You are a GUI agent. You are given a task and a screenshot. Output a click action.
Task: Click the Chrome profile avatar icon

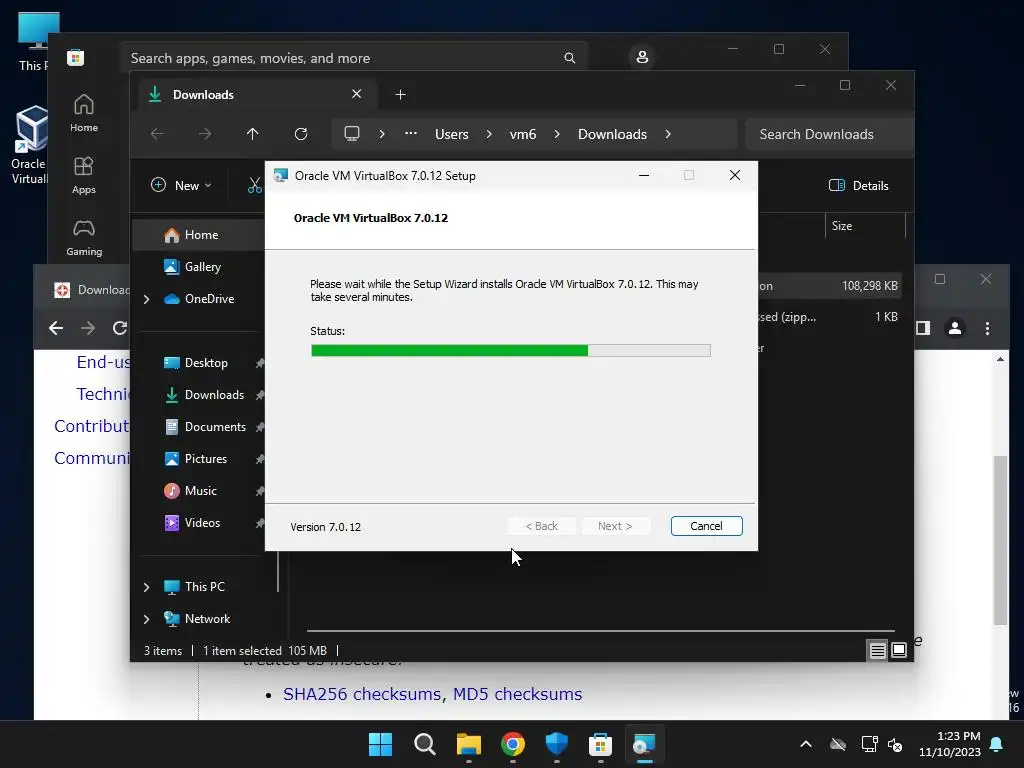pyautogui.click(x=955, y=328)
